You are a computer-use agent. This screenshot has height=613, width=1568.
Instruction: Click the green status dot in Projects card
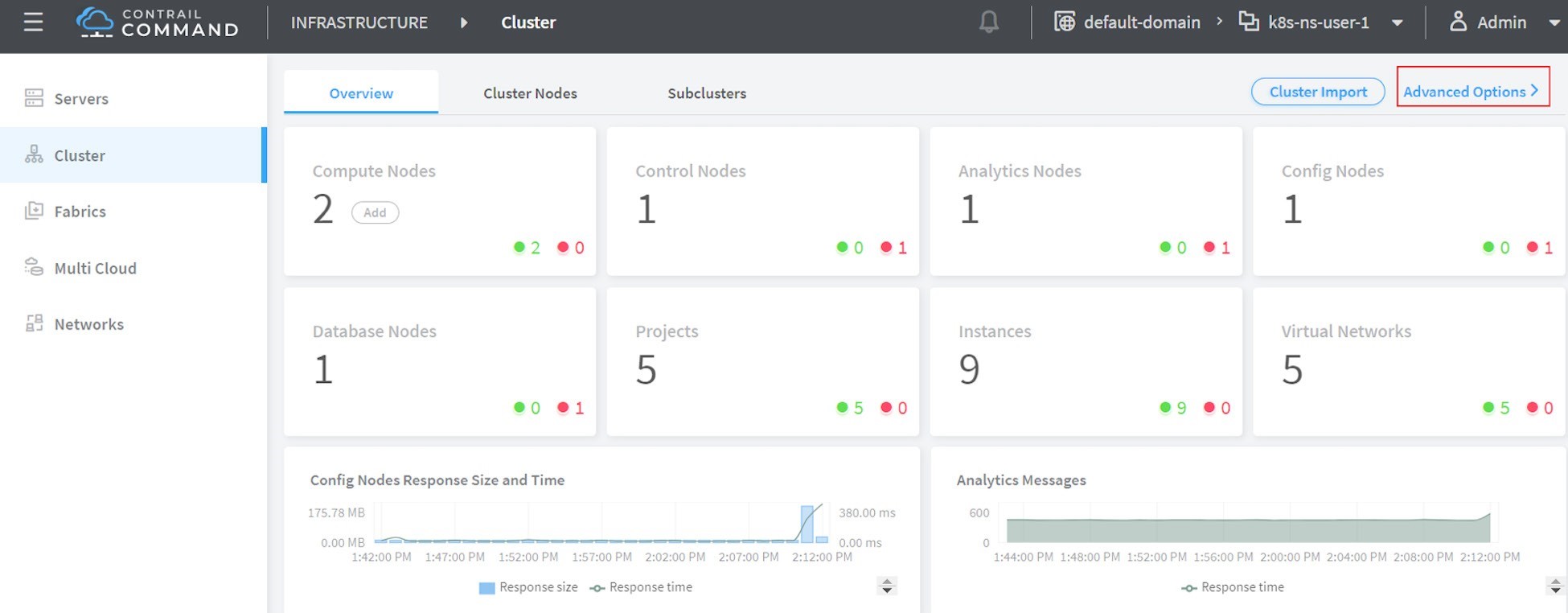pyautogui.click(x=842, y=407)
